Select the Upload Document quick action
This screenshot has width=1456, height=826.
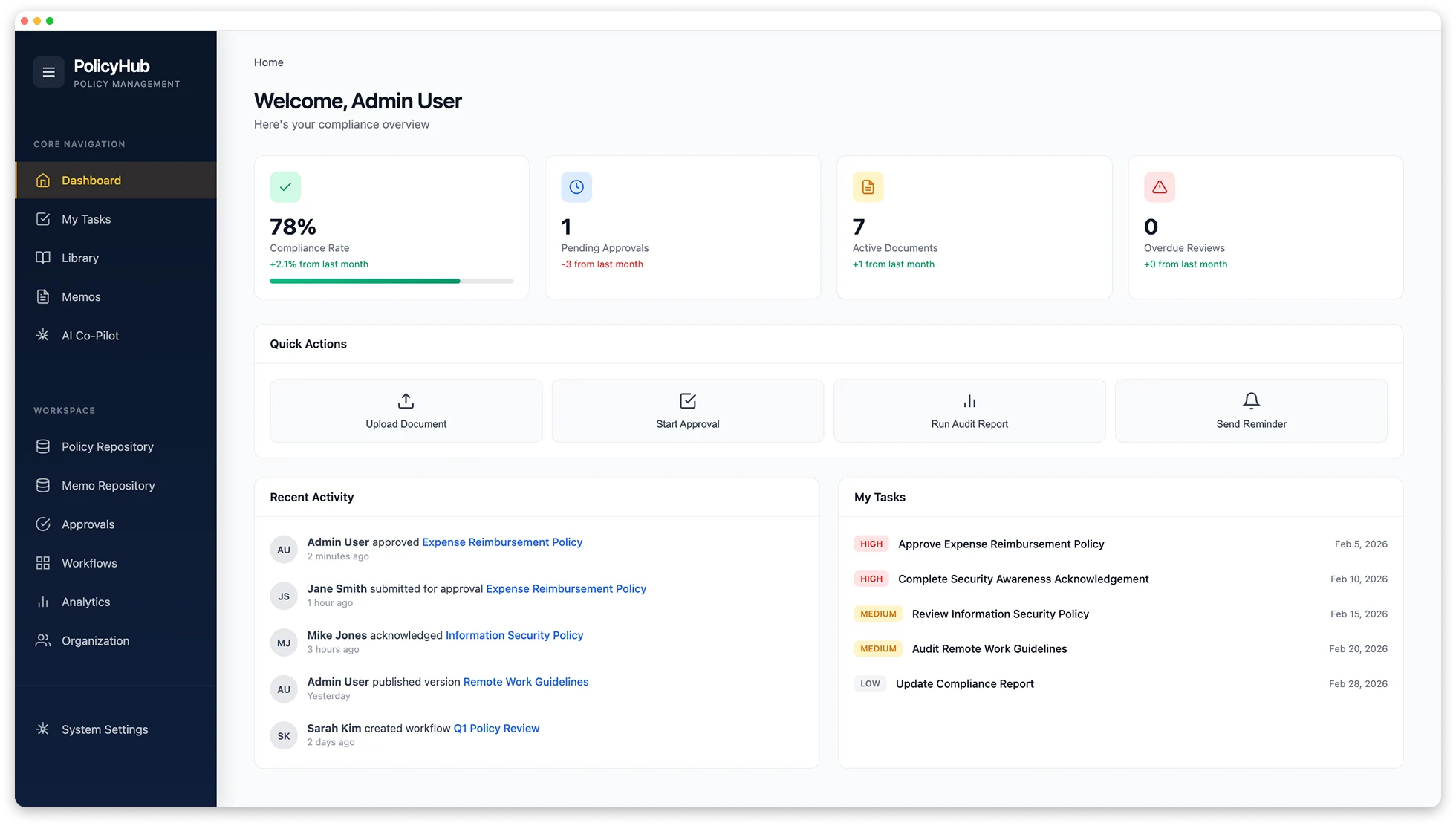pyautogui.click(x=406, y=411)
